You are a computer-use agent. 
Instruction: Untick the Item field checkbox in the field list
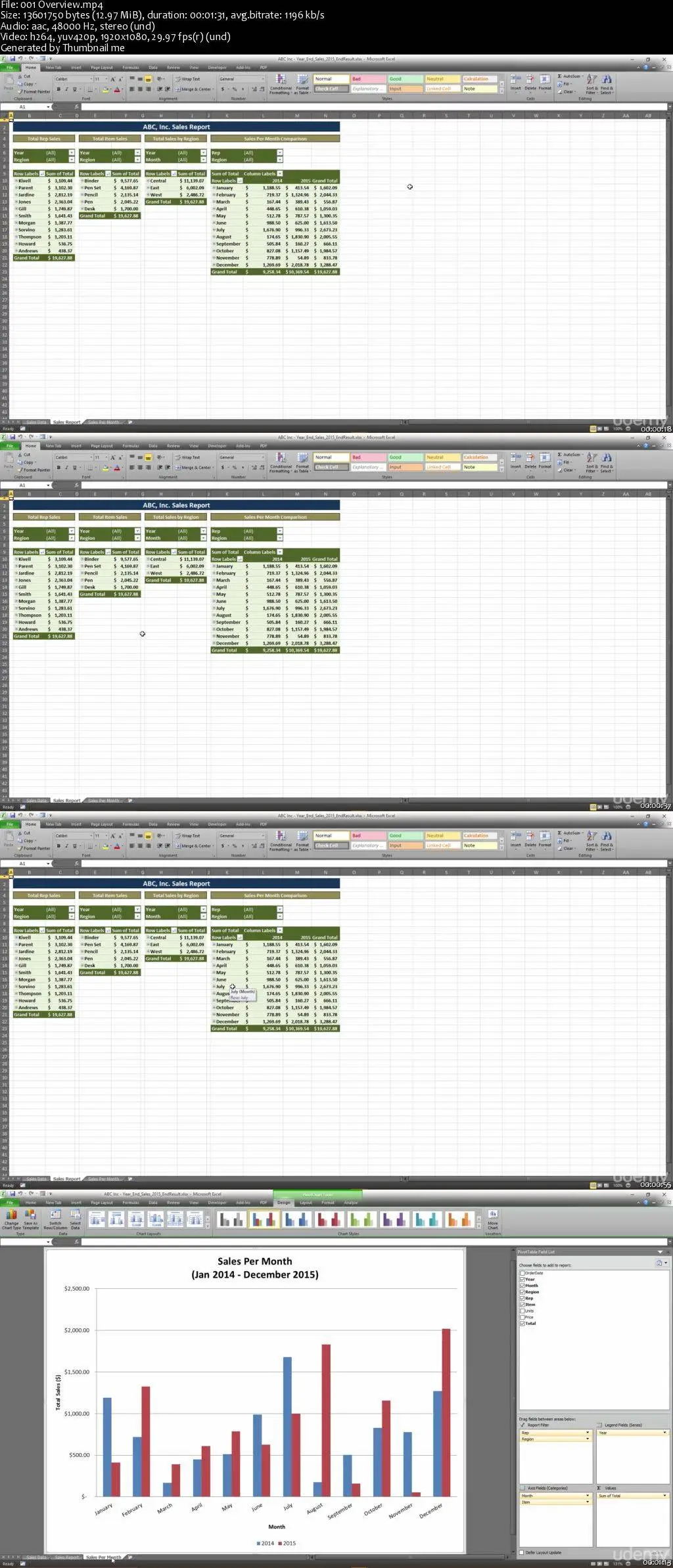[x=522, y=1305]
